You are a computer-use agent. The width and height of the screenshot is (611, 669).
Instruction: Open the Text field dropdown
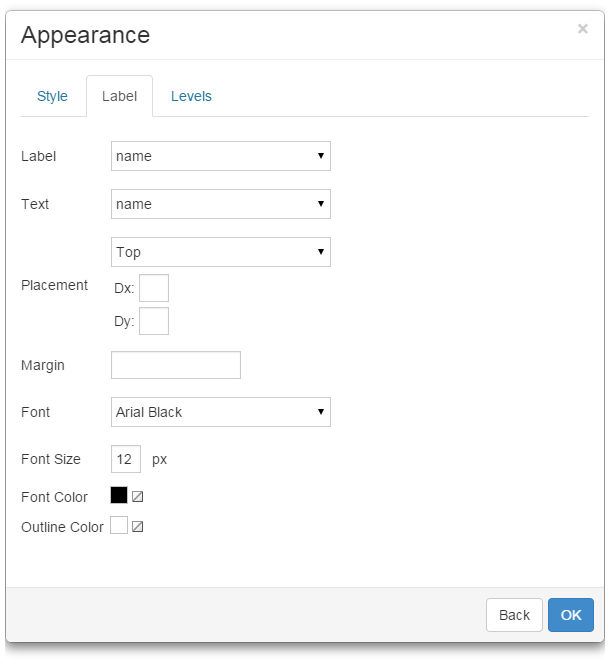(x=221, y=204)
